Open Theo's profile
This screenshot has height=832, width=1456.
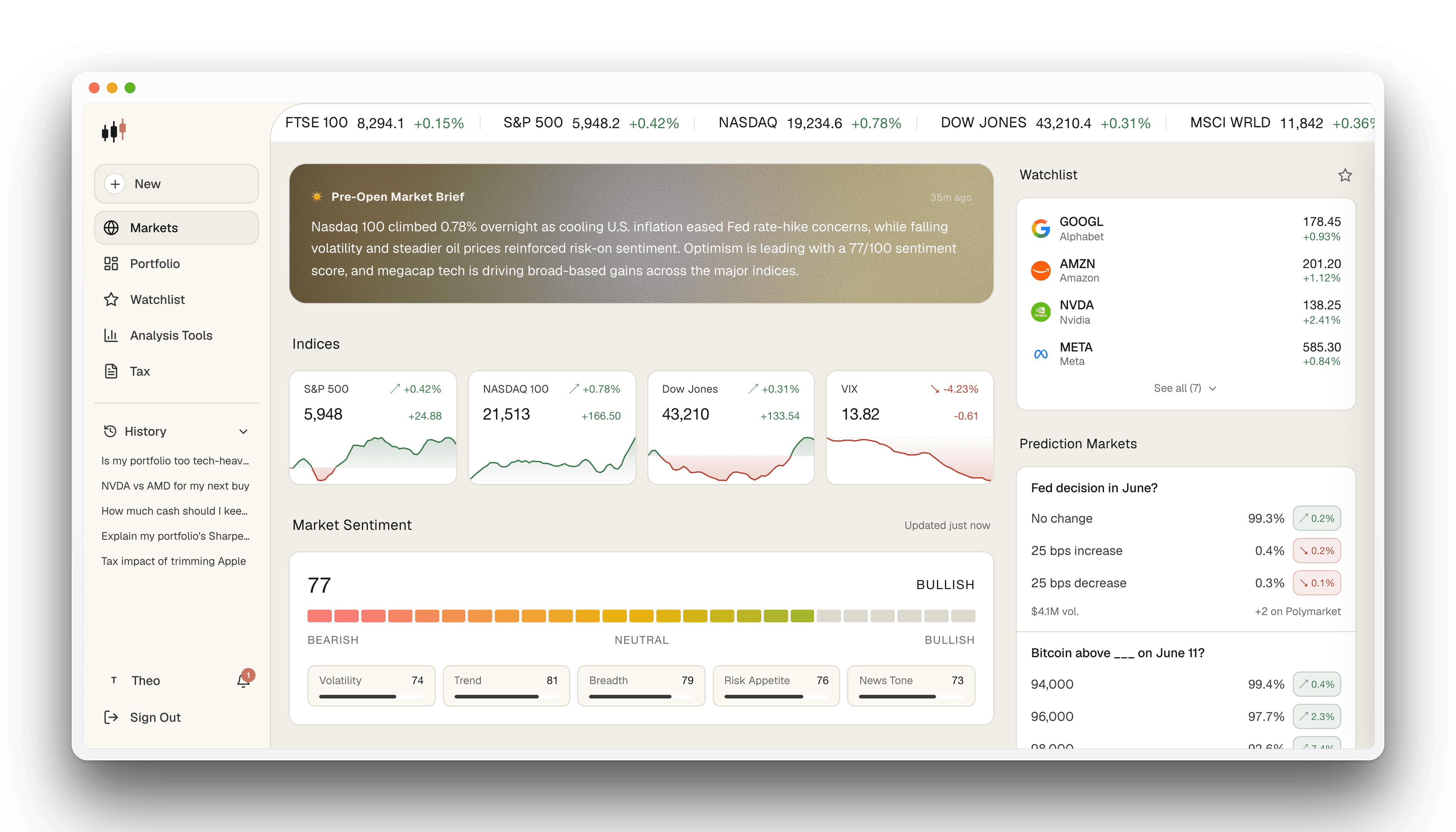[146, 680]
